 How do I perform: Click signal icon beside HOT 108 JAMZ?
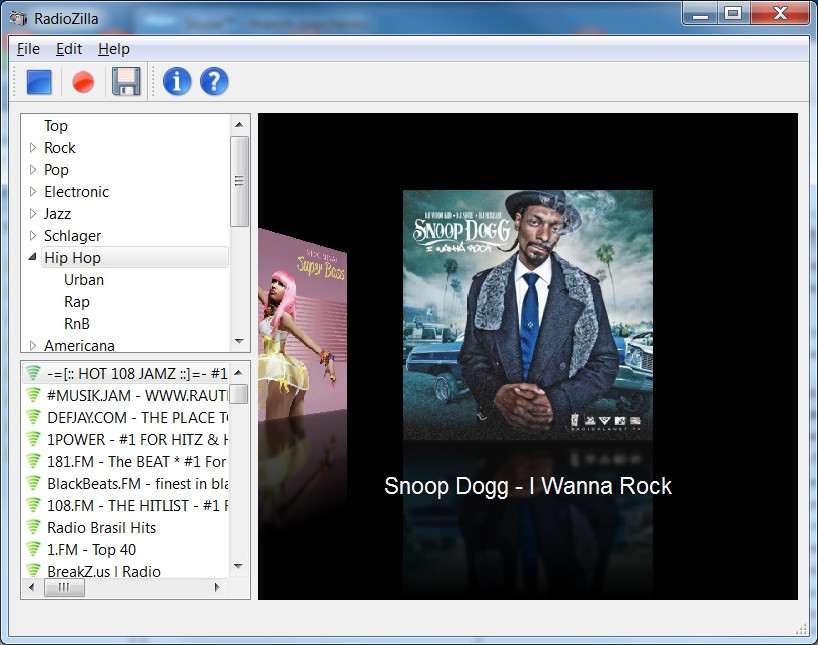pos(33,373)
